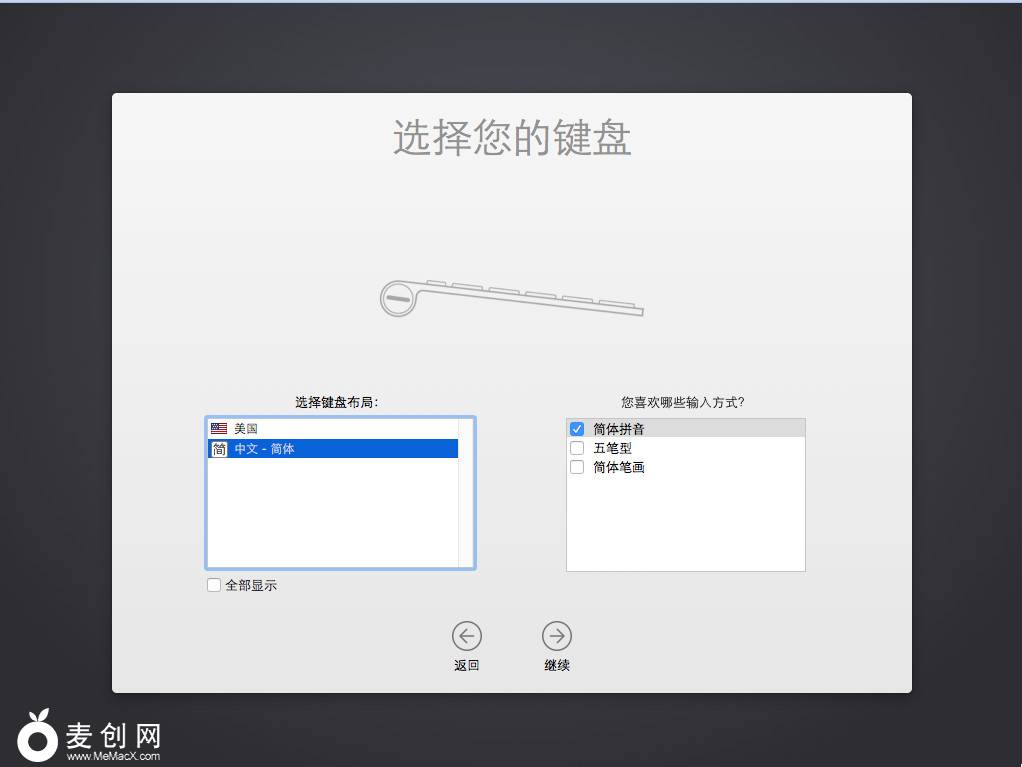
Task: Click the 五笔型 text label
Action: (x=612, y=448)
